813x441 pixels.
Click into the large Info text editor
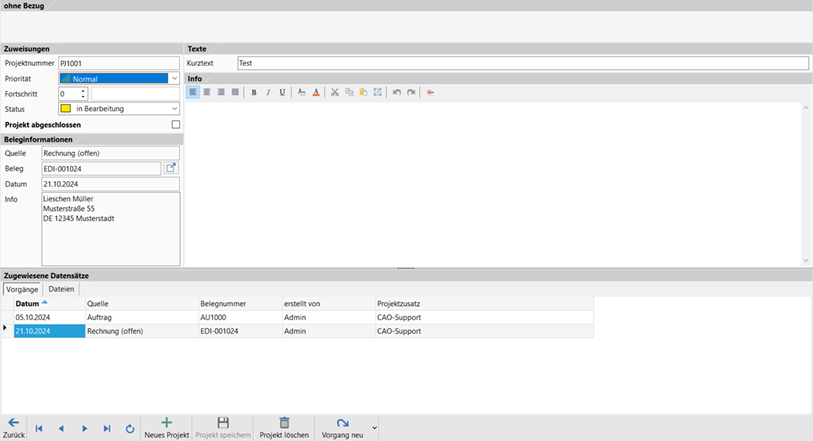[x=494, y=183]
